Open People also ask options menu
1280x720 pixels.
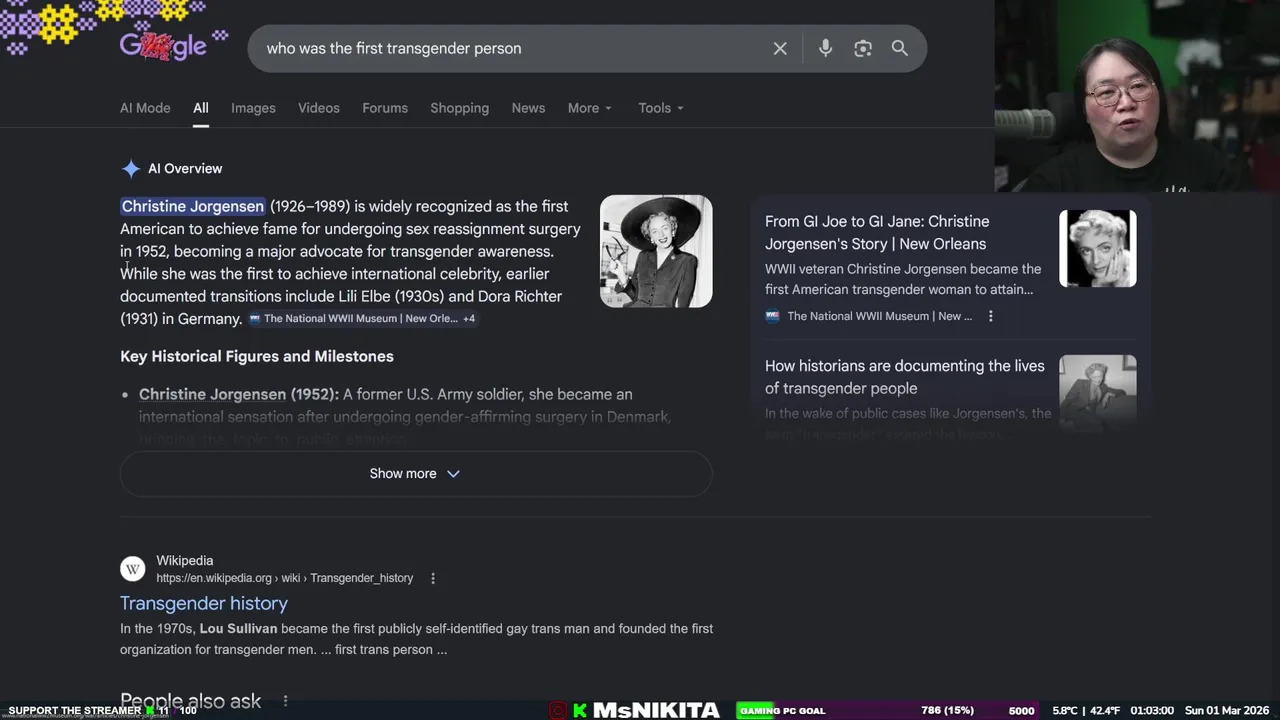285,701
